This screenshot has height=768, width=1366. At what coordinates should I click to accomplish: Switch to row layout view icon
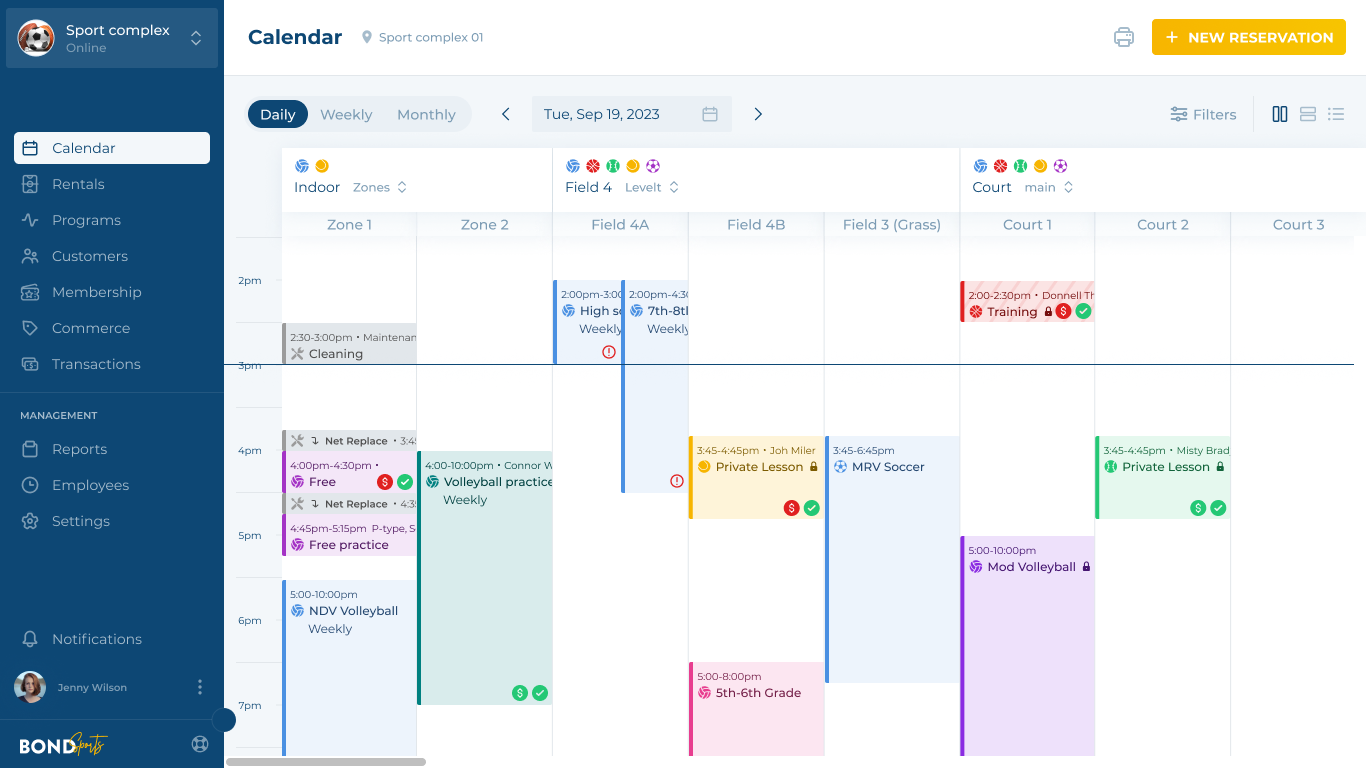click(1307, 114)
